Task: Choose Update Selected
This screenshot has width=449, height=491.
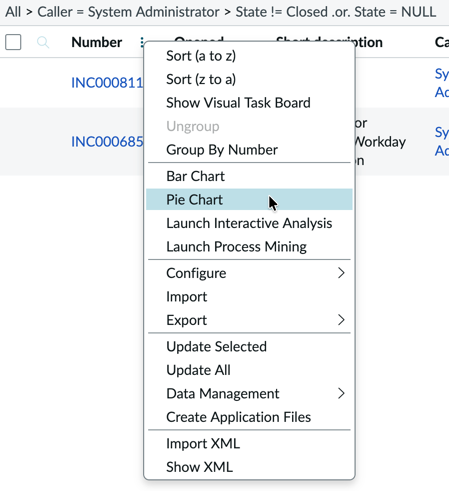Action: click(x=249, y=346)
